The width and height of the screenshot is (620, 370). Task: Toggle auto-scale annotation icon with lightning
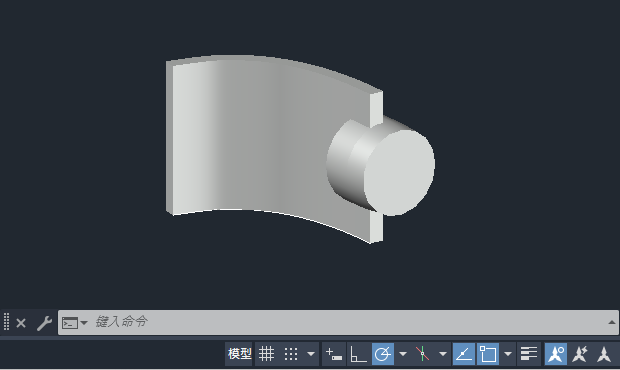pyautogui.click(x=580, y=354)
